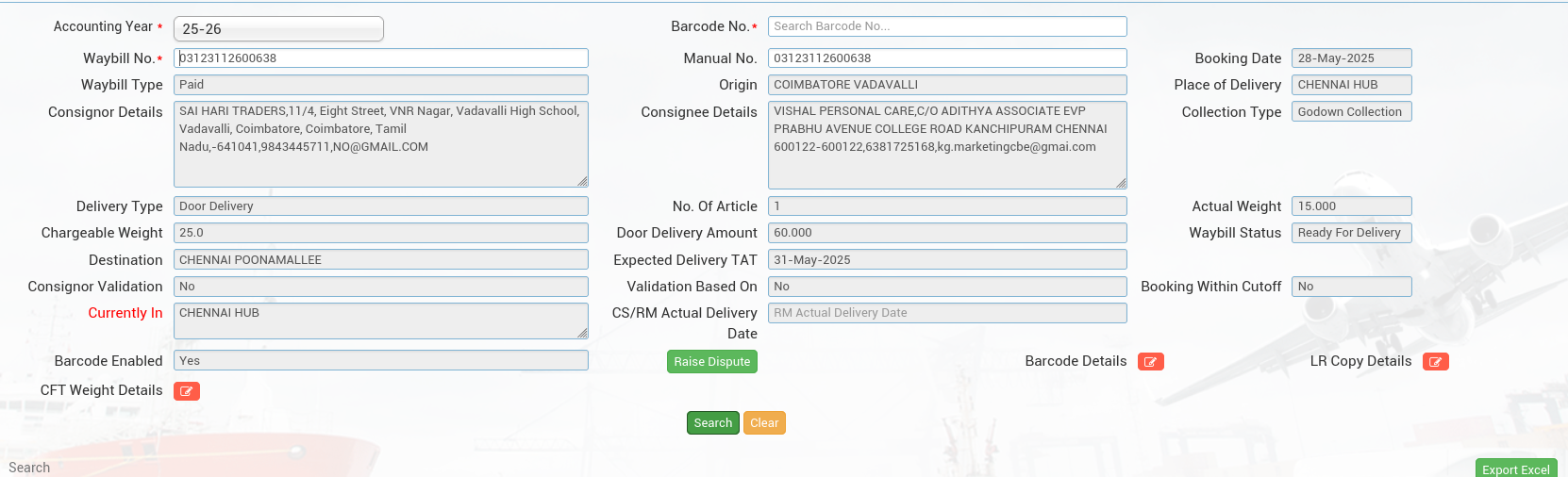Viewport: 1568px width, 477px height.
Task: Click the RM Actual Delivery Date field
Action: (946, 313)
